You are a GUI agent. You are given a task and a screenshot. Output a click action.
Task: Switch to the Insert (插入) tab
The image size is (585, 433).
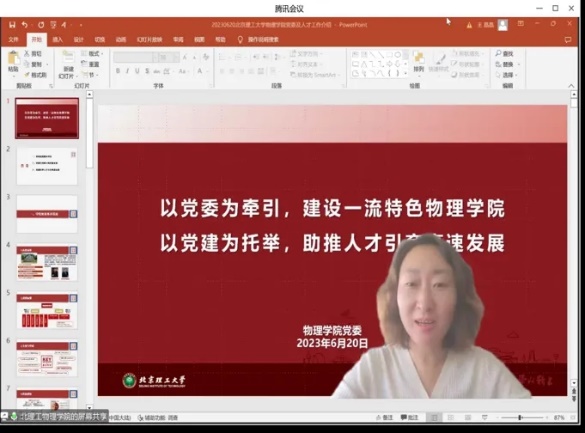point(57,40)
